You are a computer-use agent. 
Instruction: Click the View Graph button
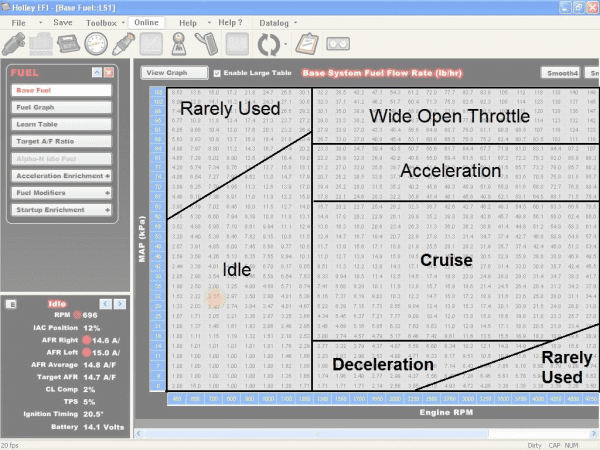click(x=174, y=73)
